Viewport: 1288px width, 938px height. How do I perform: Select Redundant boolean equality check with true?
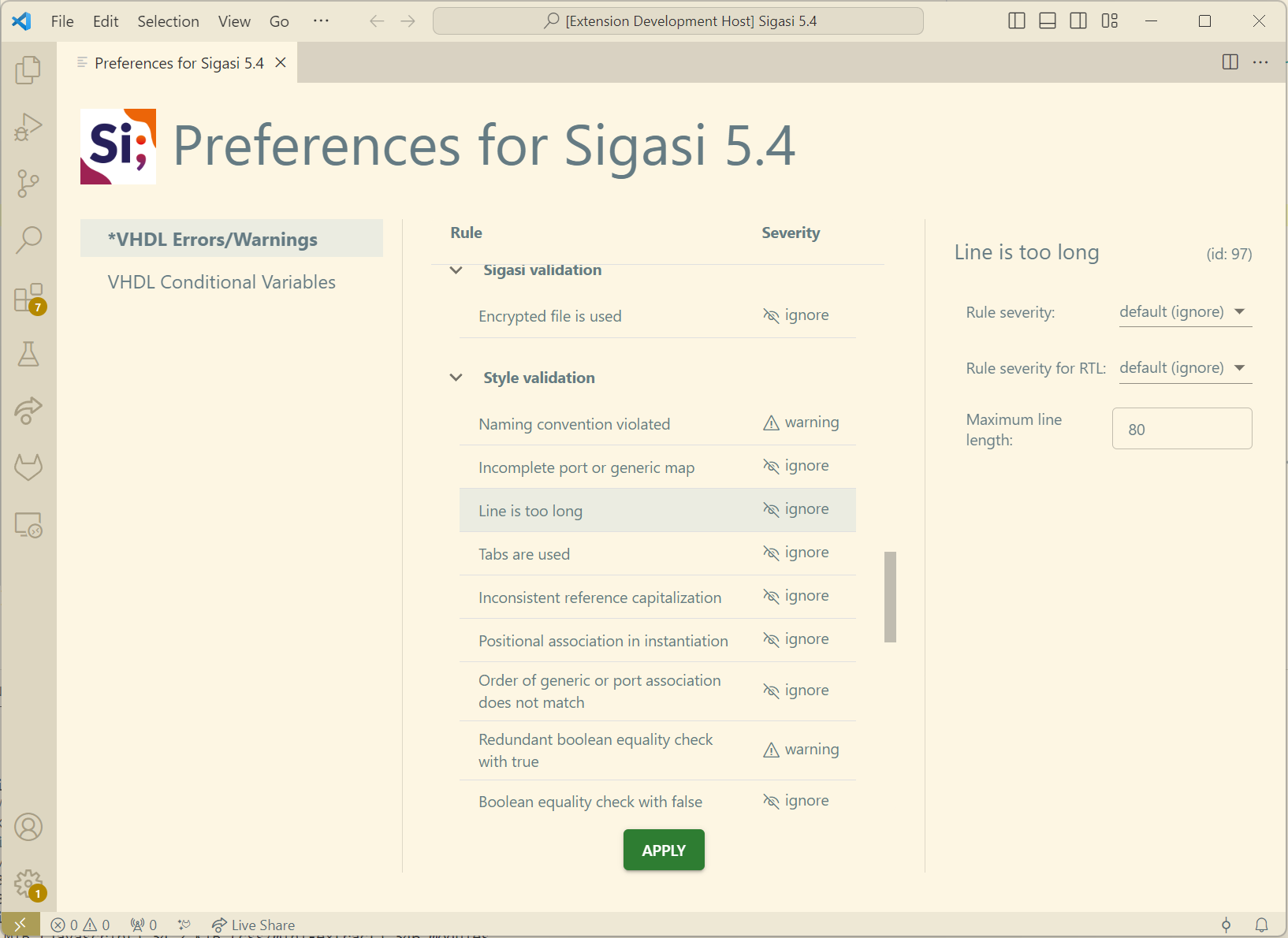pyautogui.click(x=657, y=750)
